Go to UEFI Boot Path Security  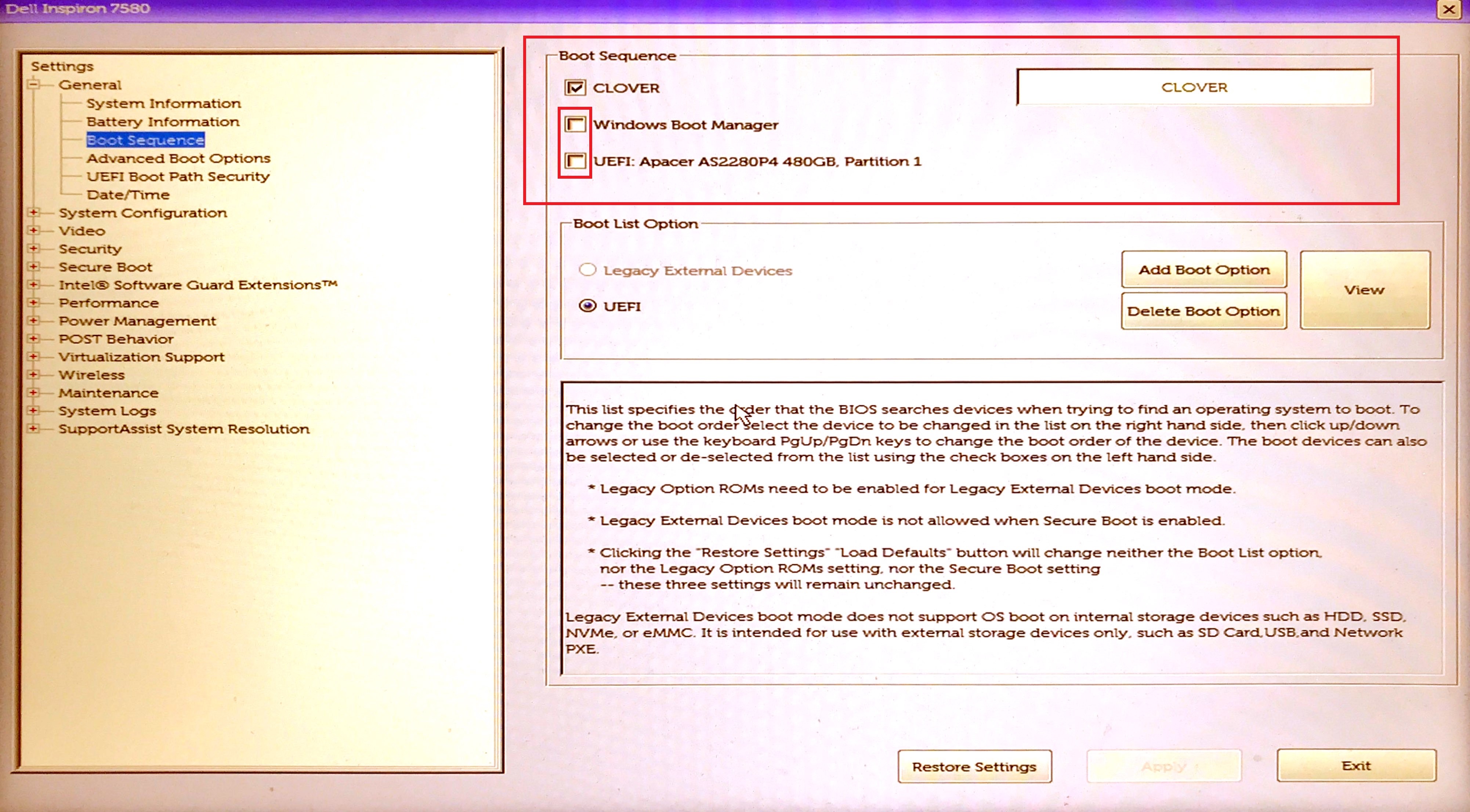[177, 176]
